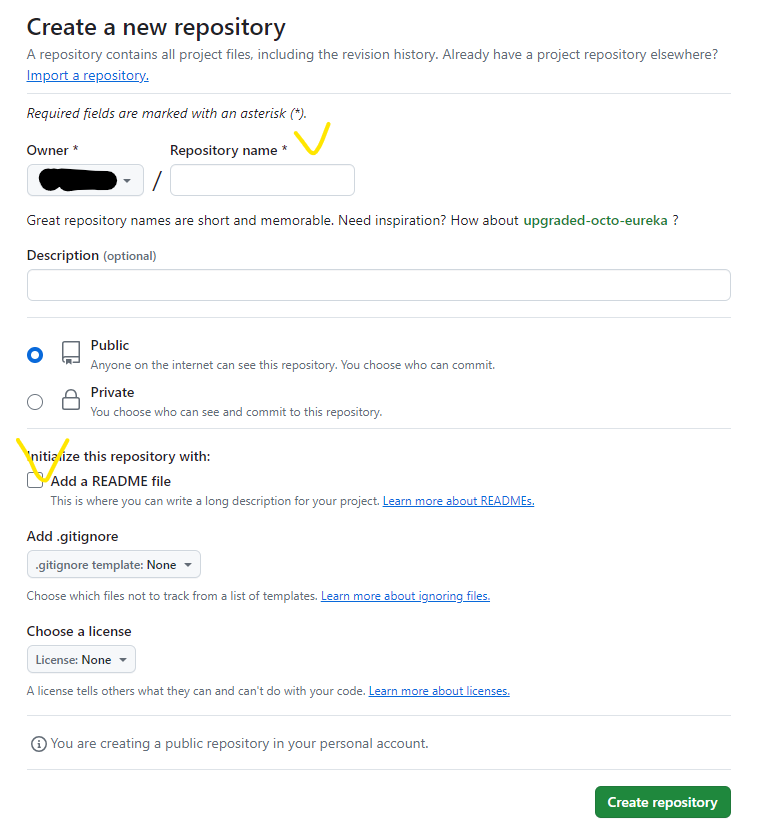Select the Private radio button
The width and height of the screenshot is (758, 827).
point(35,401)
